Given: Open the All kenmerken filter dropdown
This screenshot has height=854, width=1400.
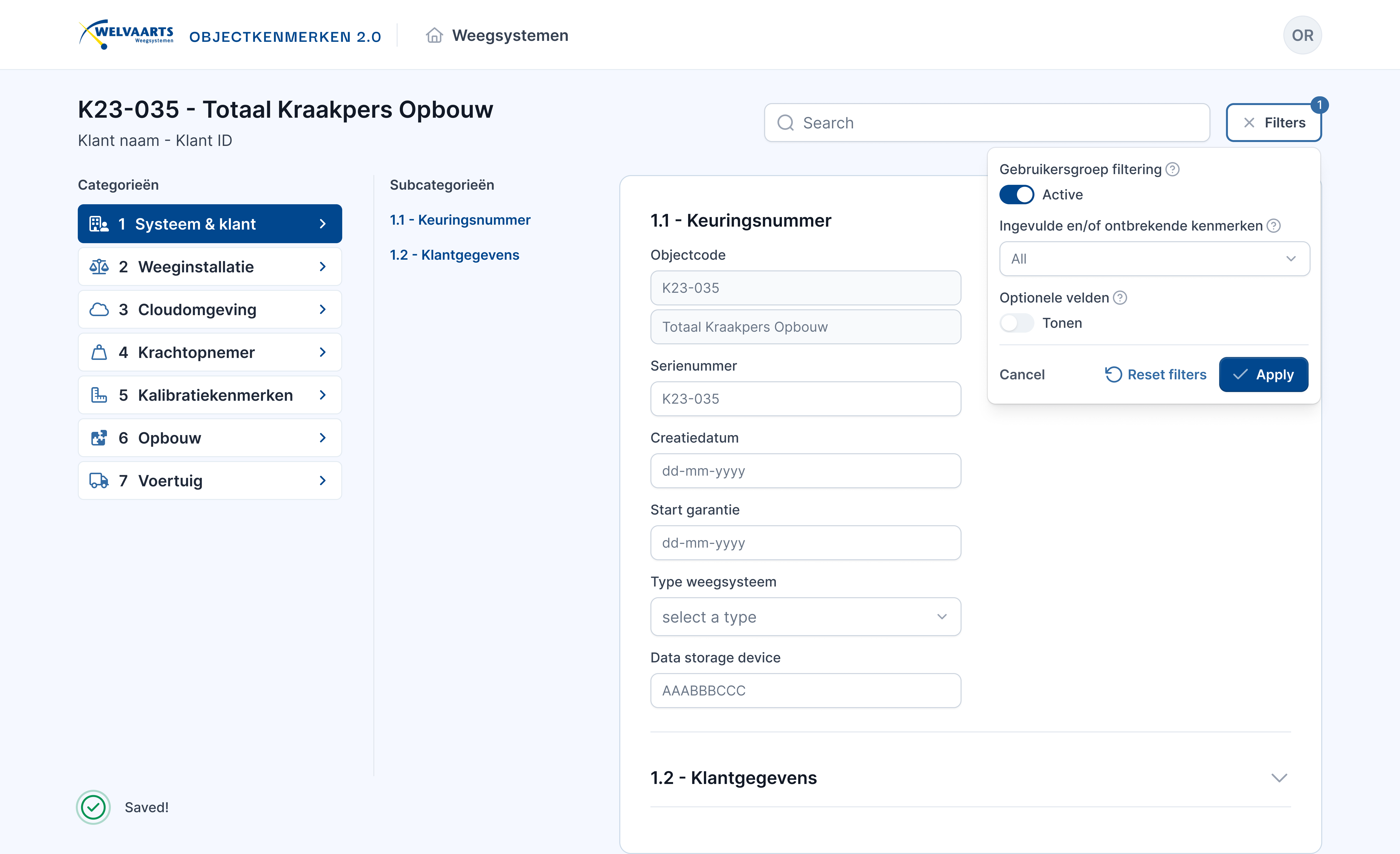Looking at the screenshot, I should (1154, 259).
